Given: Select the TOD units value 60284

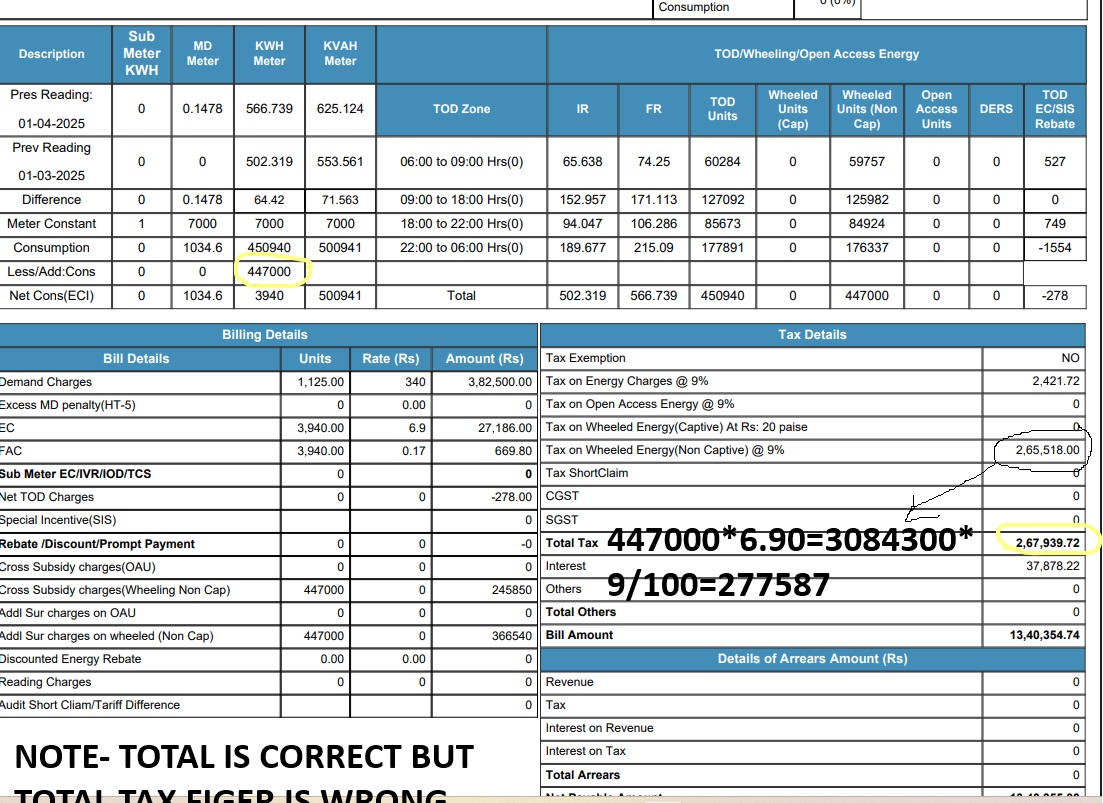Looking at the screenshot, I should pos(722,162).
